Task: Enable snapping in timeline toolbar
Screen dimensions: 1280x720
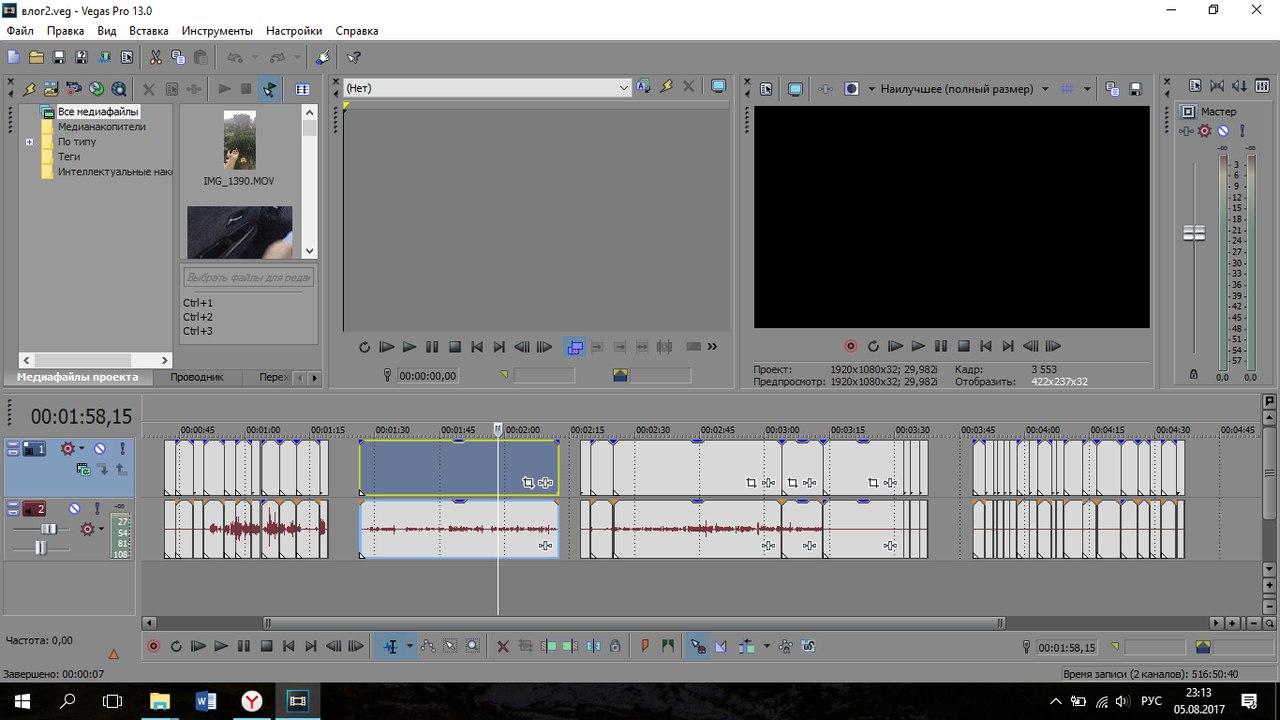Action: pos(699,646)
